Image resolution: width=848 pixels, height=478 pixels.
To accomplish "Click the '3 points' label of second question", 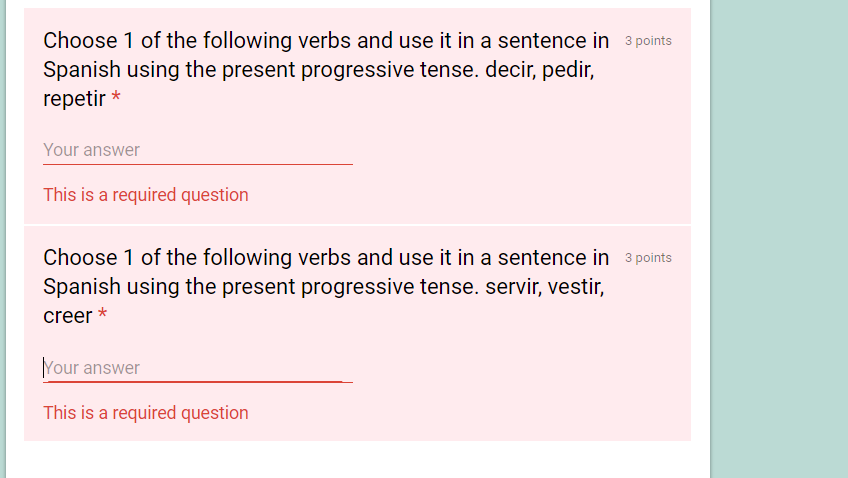I will 648,258.
